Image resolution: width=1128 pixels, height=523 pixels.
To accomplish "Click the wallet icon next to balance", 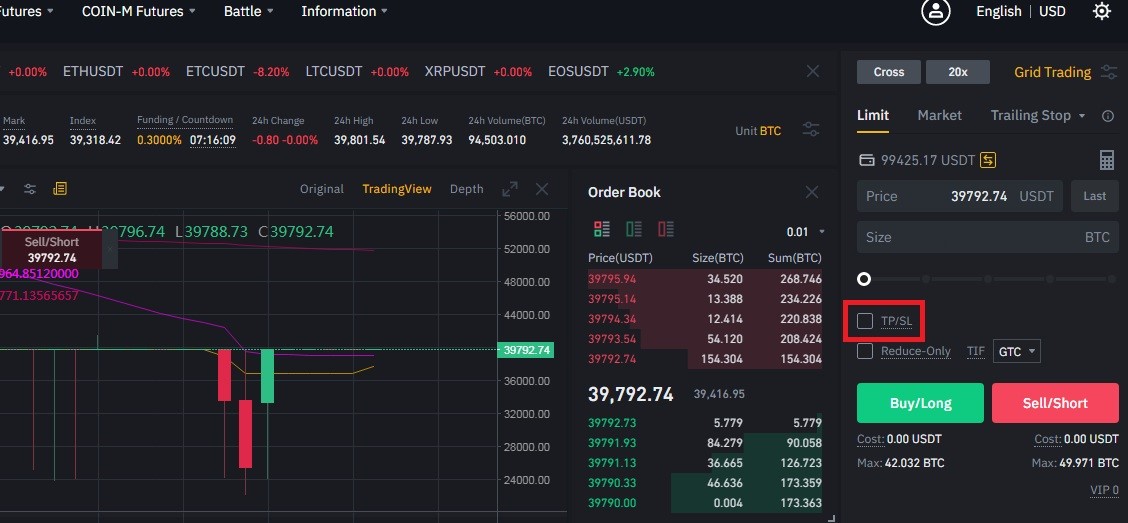I will pyautogui.click(x=867, y=160).
